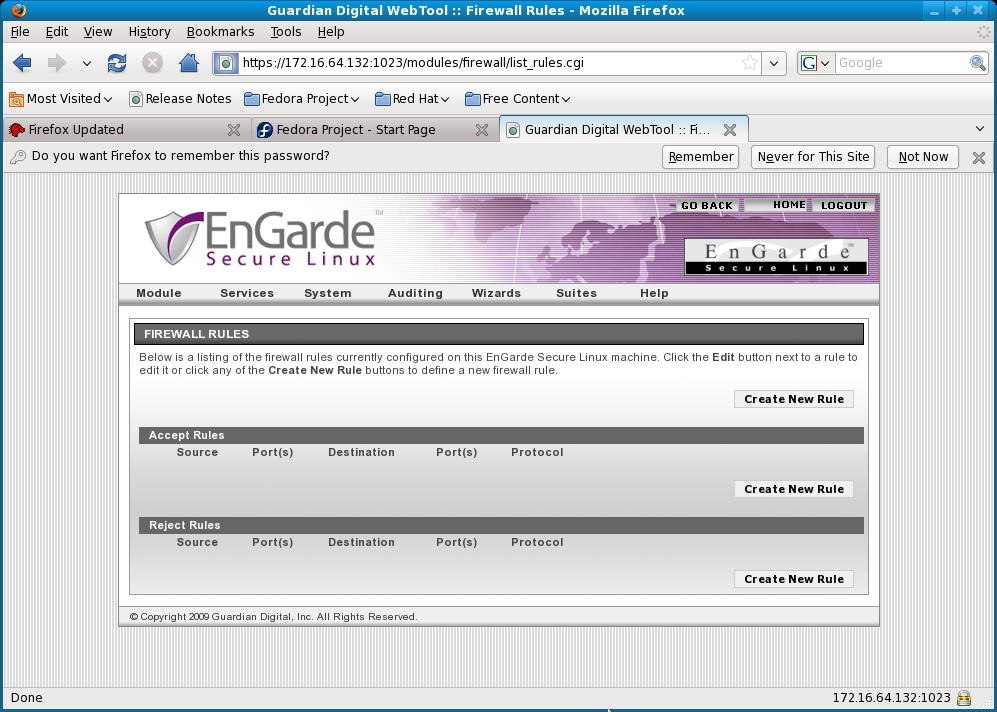Click the Firefox icon in title bar
997x712 pixels.
pyautogui.click(x=18, y=10)
